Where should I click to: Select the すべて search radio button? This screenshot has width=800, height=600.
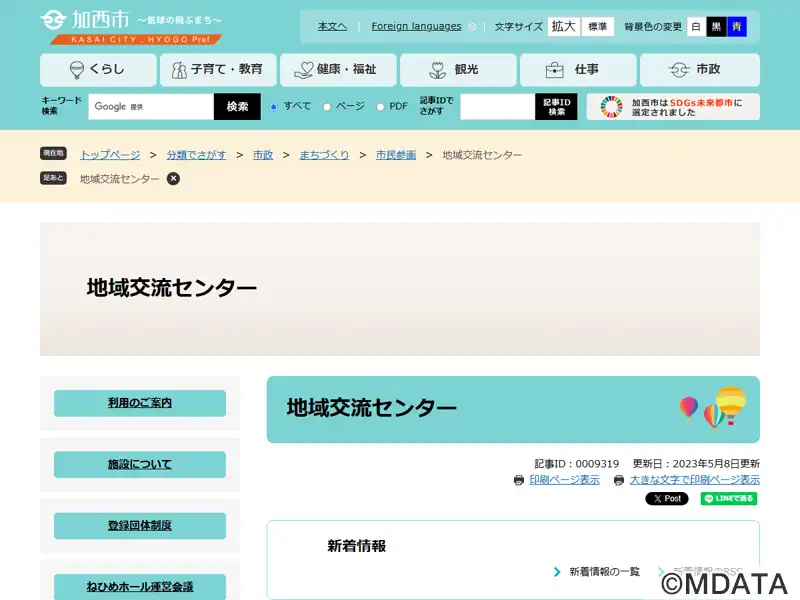[x=274, y=107]
